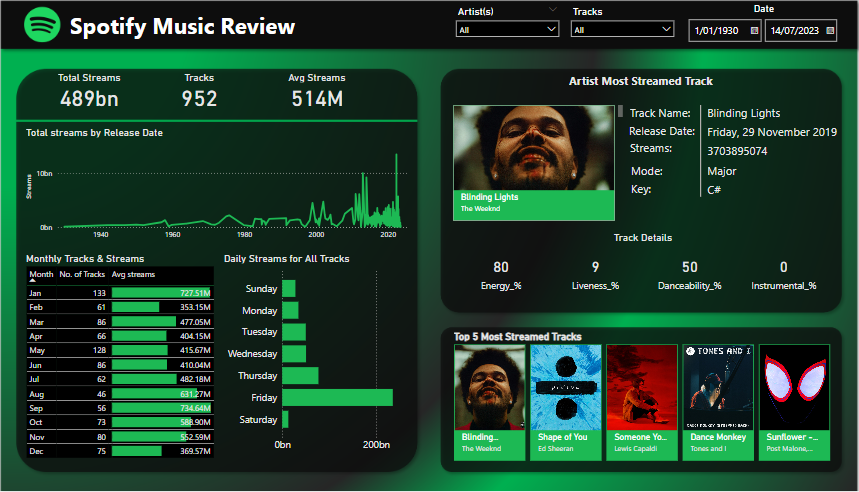Open the Artist(s) dropdown
859x492 pixels.
[507, 30]
